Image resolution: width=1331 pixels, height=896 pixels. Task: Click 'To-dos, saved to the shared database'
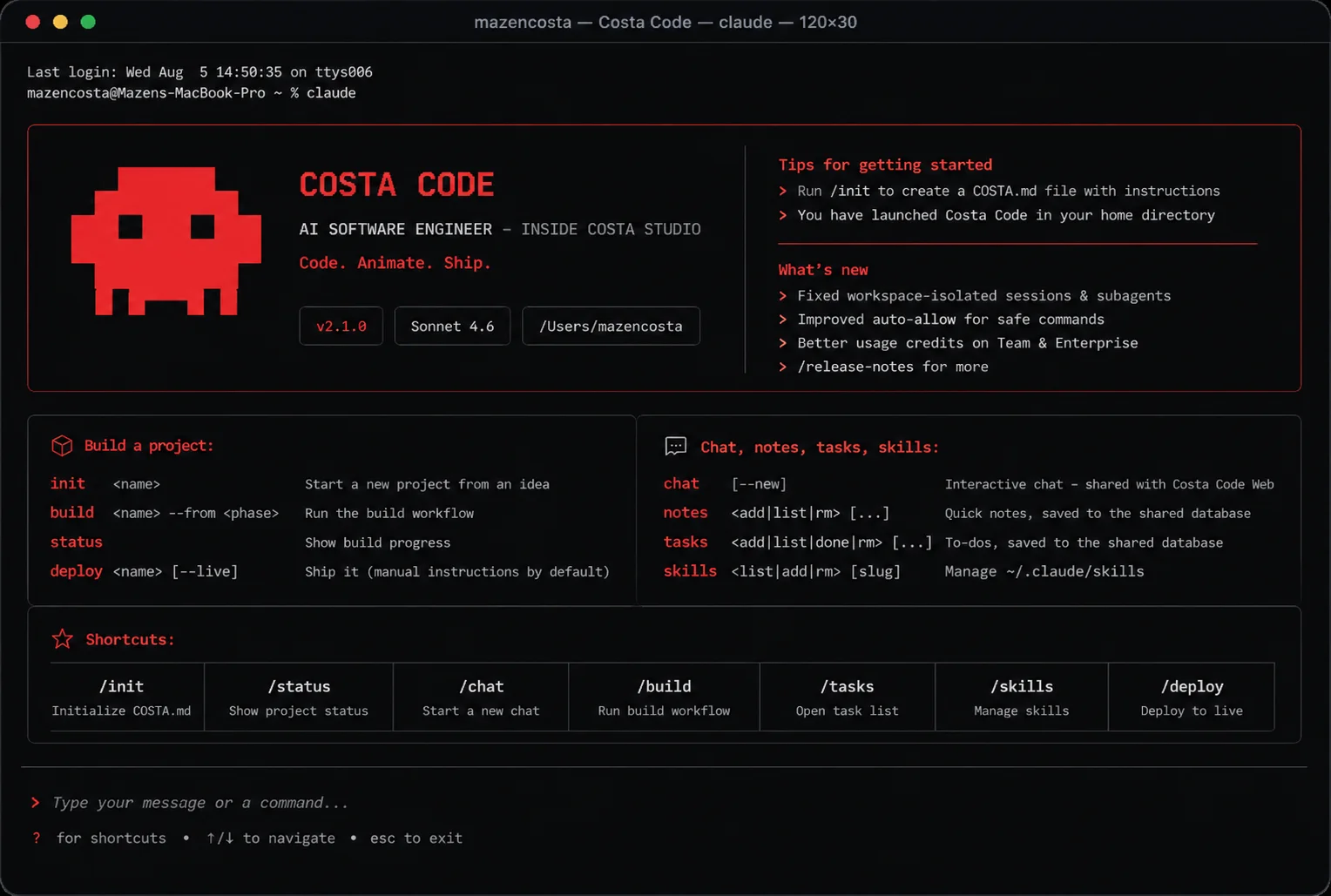pos(1084,542)
